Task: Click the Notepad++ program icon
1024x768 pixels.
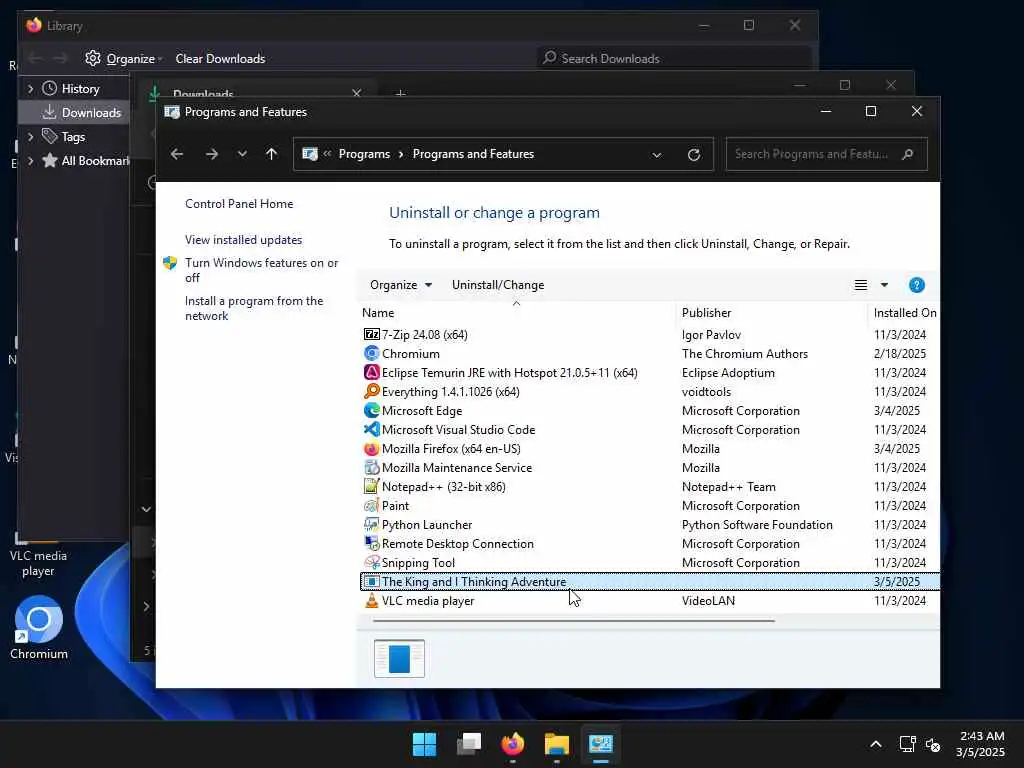Action: (372, 487)
